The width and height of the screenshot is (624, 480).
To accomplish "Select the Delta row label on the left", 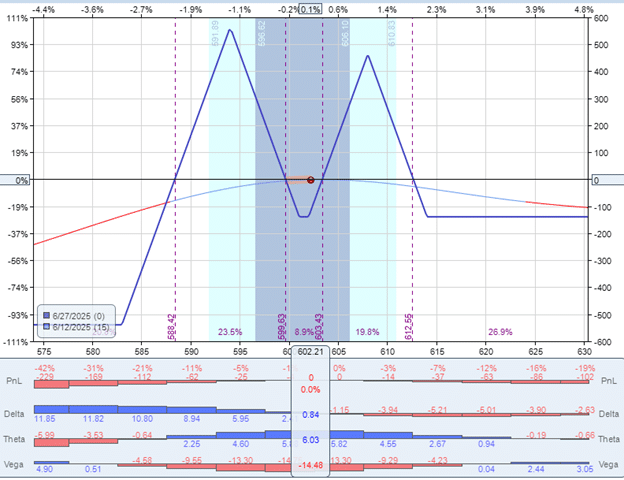I will (x=16, y=413).
